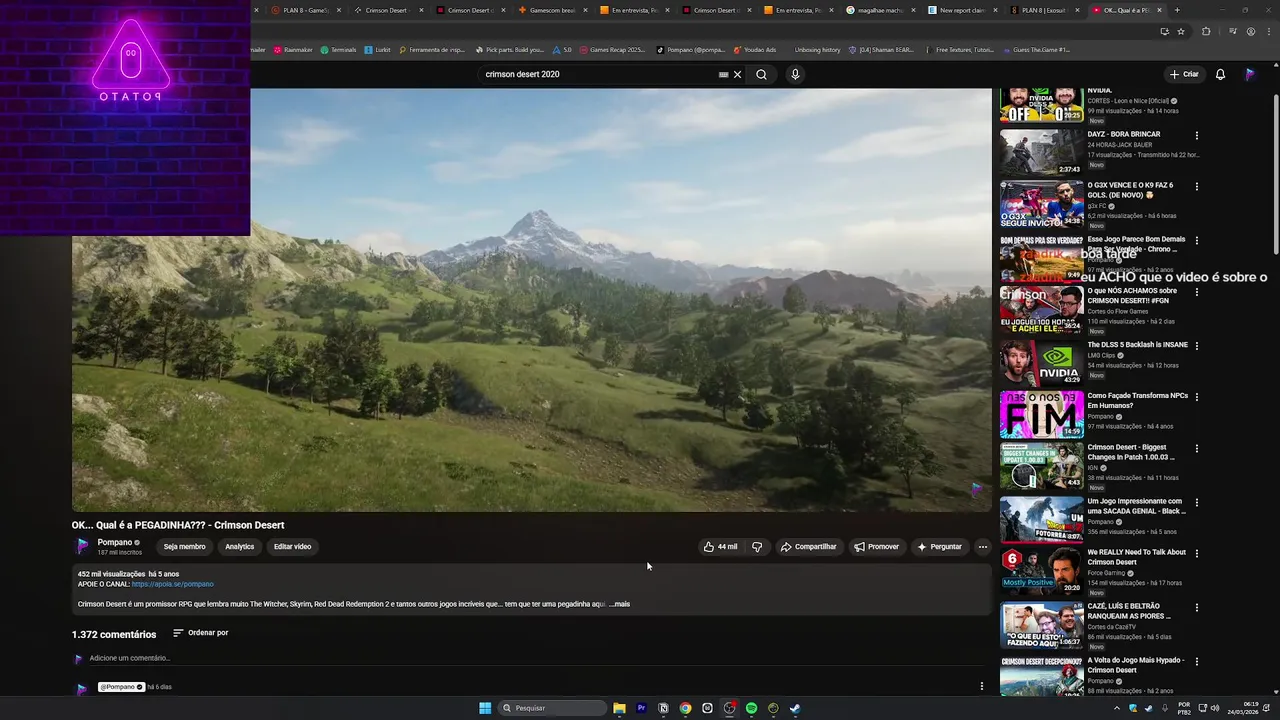Screen dimensions: 1280x720
Task: Clear the search box with the X
Action: 738,74
